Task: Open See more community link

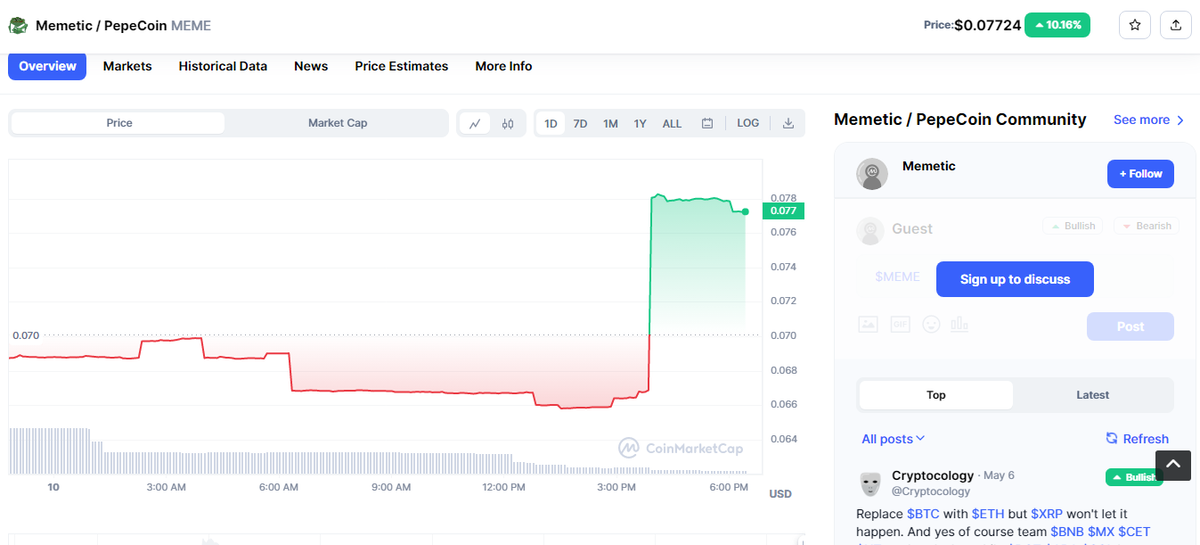Action: tap(1149, 120)
